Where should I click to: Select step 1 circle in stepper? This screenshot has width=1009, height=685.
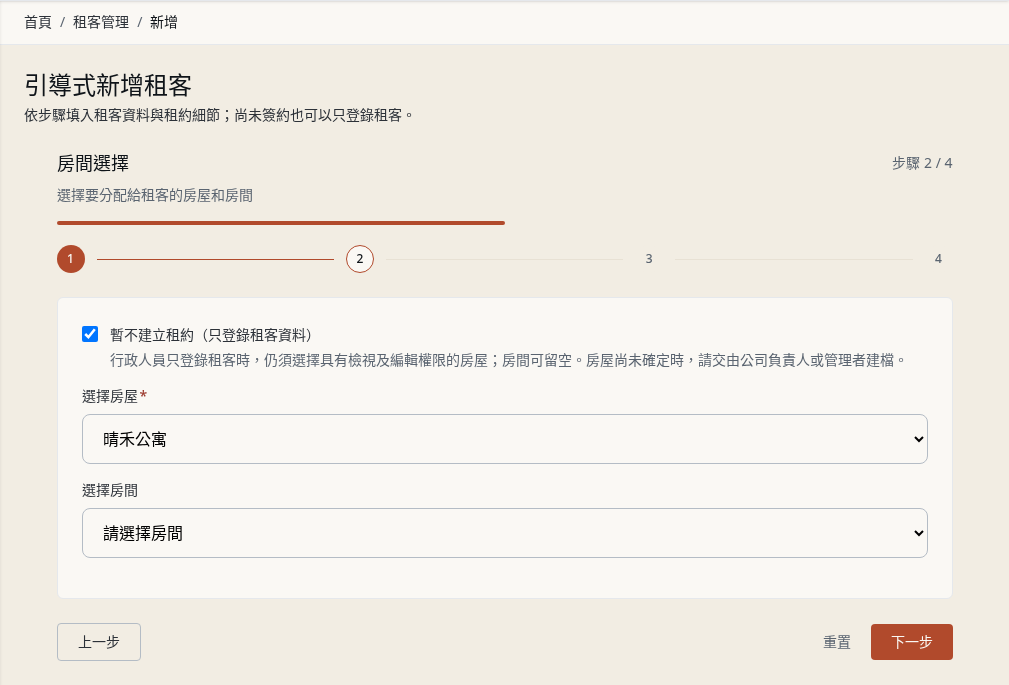71,259
